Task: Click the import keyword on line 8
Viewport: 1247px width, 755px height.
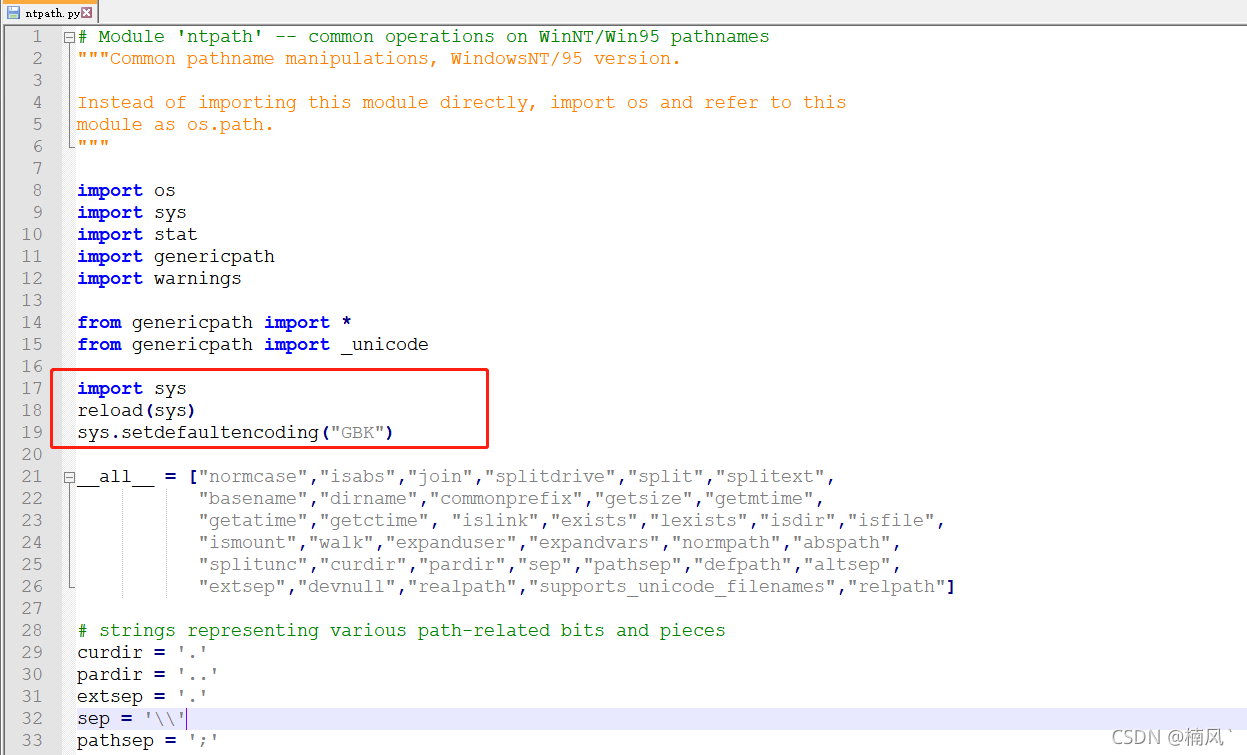Action: (110, 190)
